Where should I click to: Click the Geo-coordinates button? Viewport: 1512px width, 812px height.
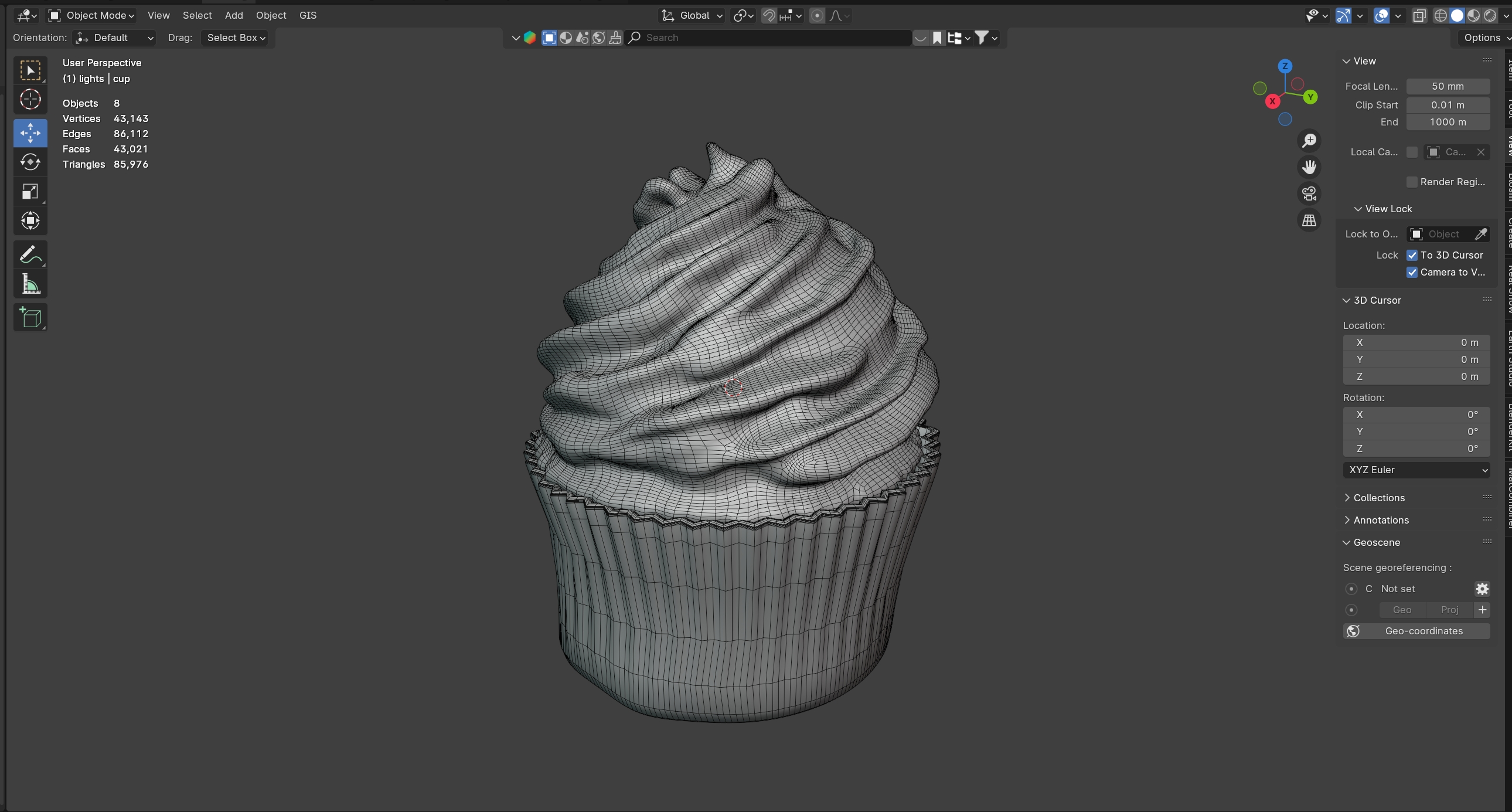1416,631
